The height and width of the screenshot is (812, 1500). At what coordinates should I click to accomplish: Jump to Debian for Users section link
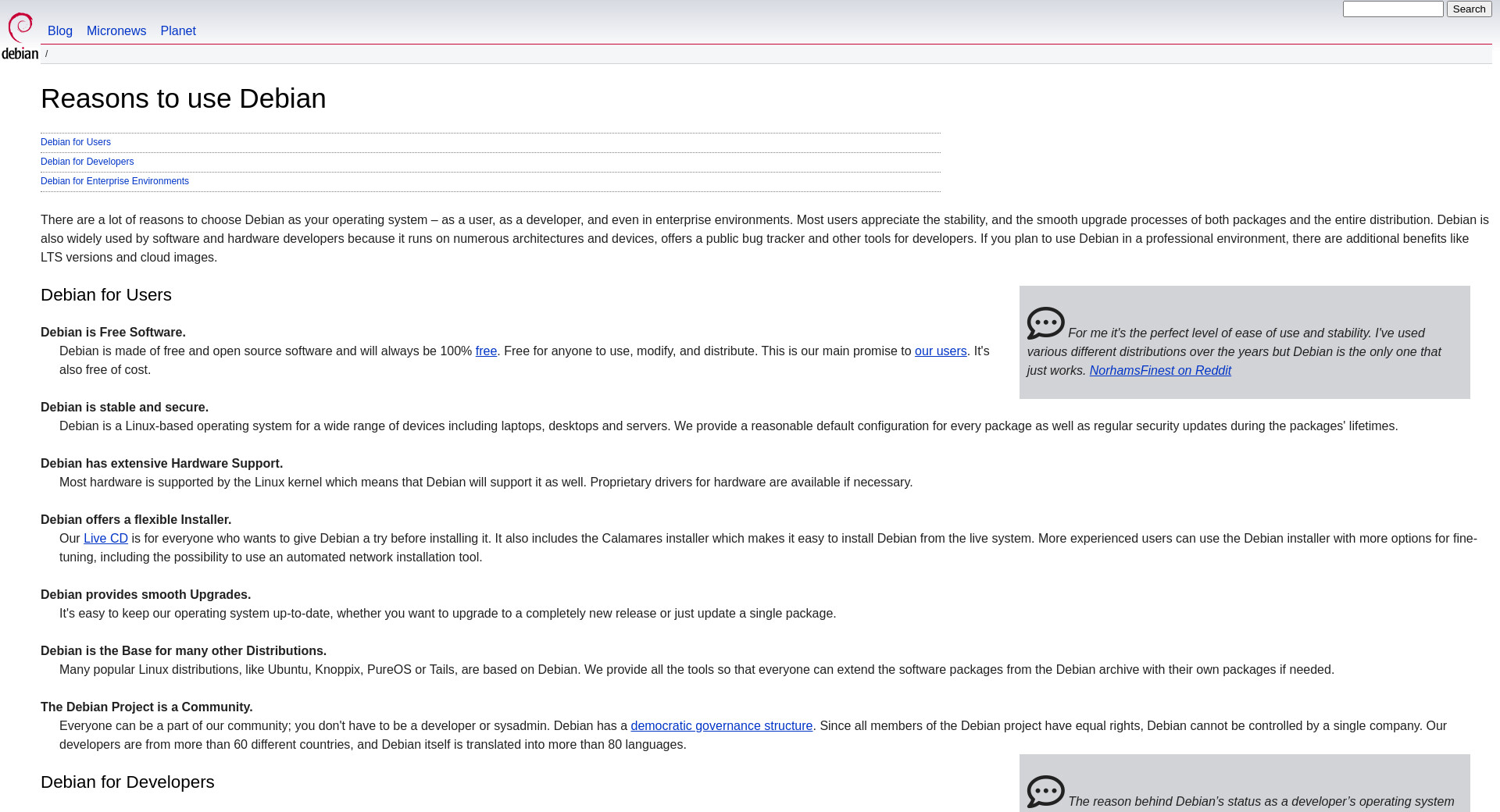click(x=76, y=142)
